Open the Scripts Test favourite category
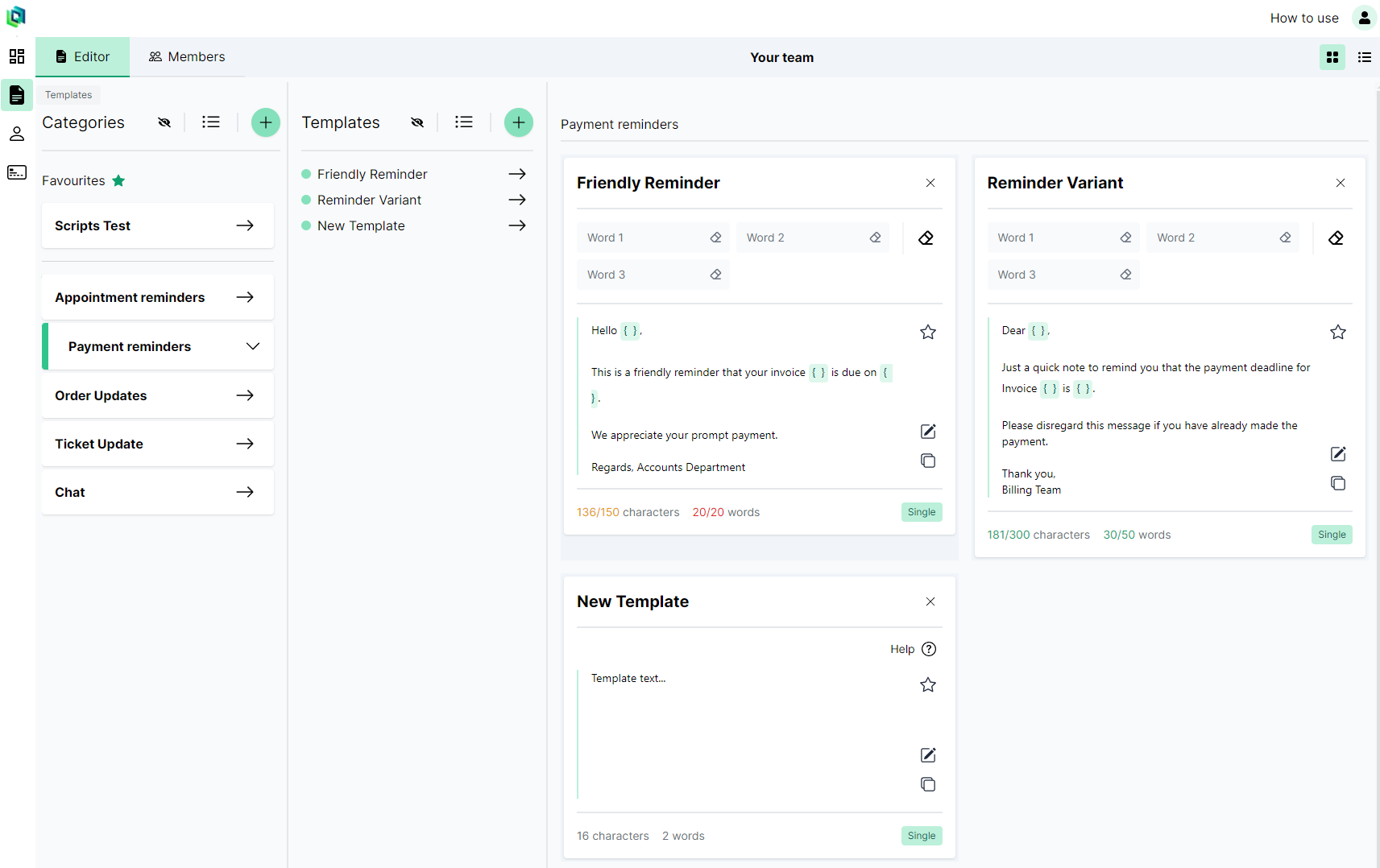Screen dimensions: 1380x868 click(x=158, y=225)
